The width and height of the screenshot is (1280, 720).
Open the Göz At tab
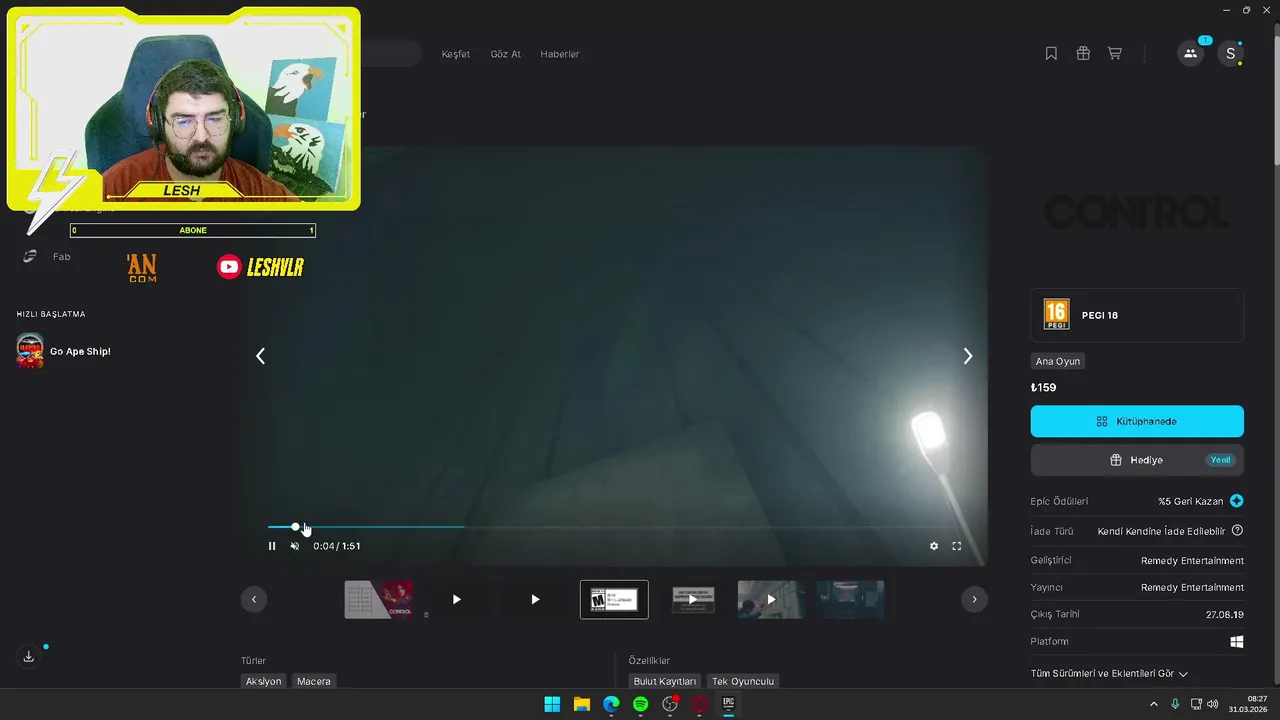(506, 54)
